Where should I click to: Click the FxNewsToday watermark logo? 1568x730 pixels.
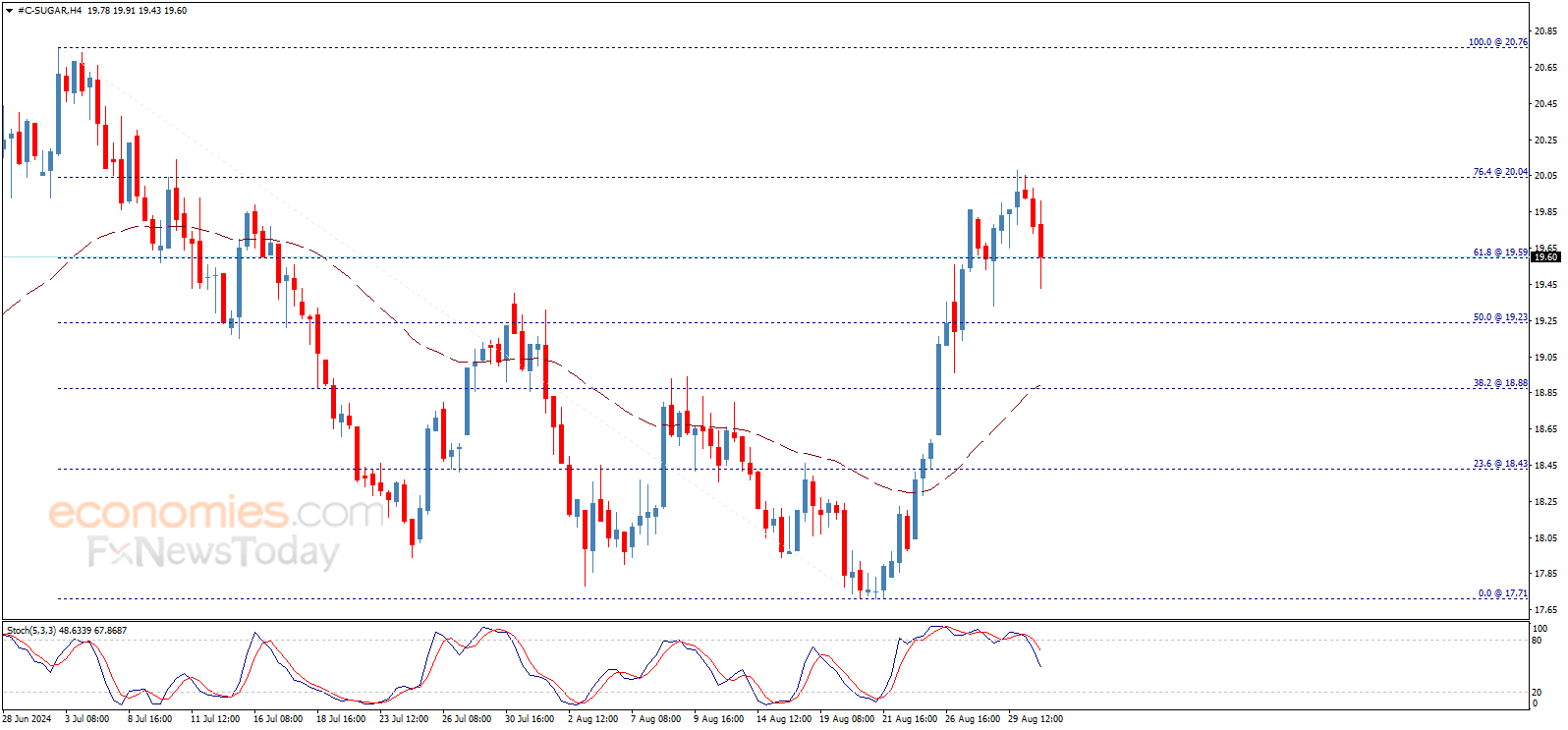[213, 552]
